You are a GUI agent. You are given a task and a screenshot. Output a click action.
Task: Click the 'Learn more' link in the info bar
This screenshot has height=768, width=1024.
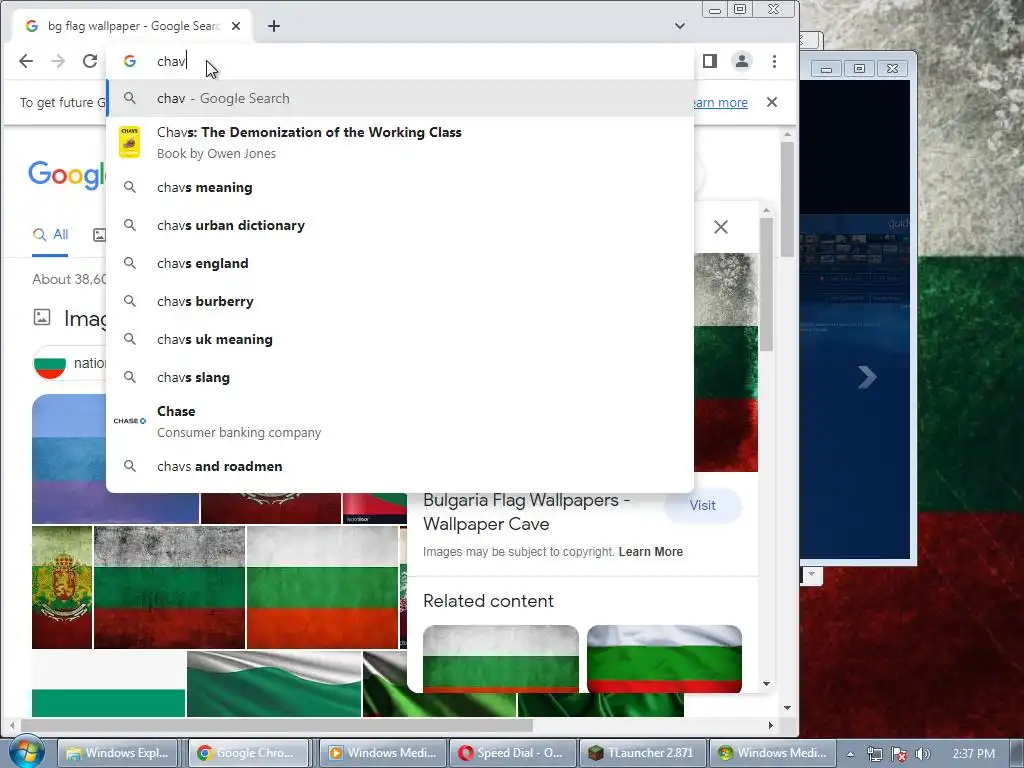(719, 103)
